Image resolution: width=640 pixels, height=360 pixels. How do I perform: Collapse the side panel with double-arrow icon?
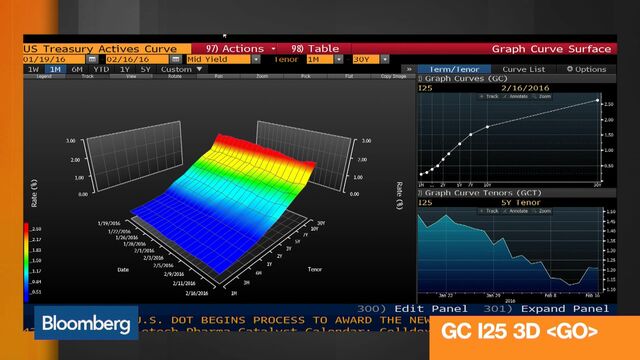click(409, 69)
